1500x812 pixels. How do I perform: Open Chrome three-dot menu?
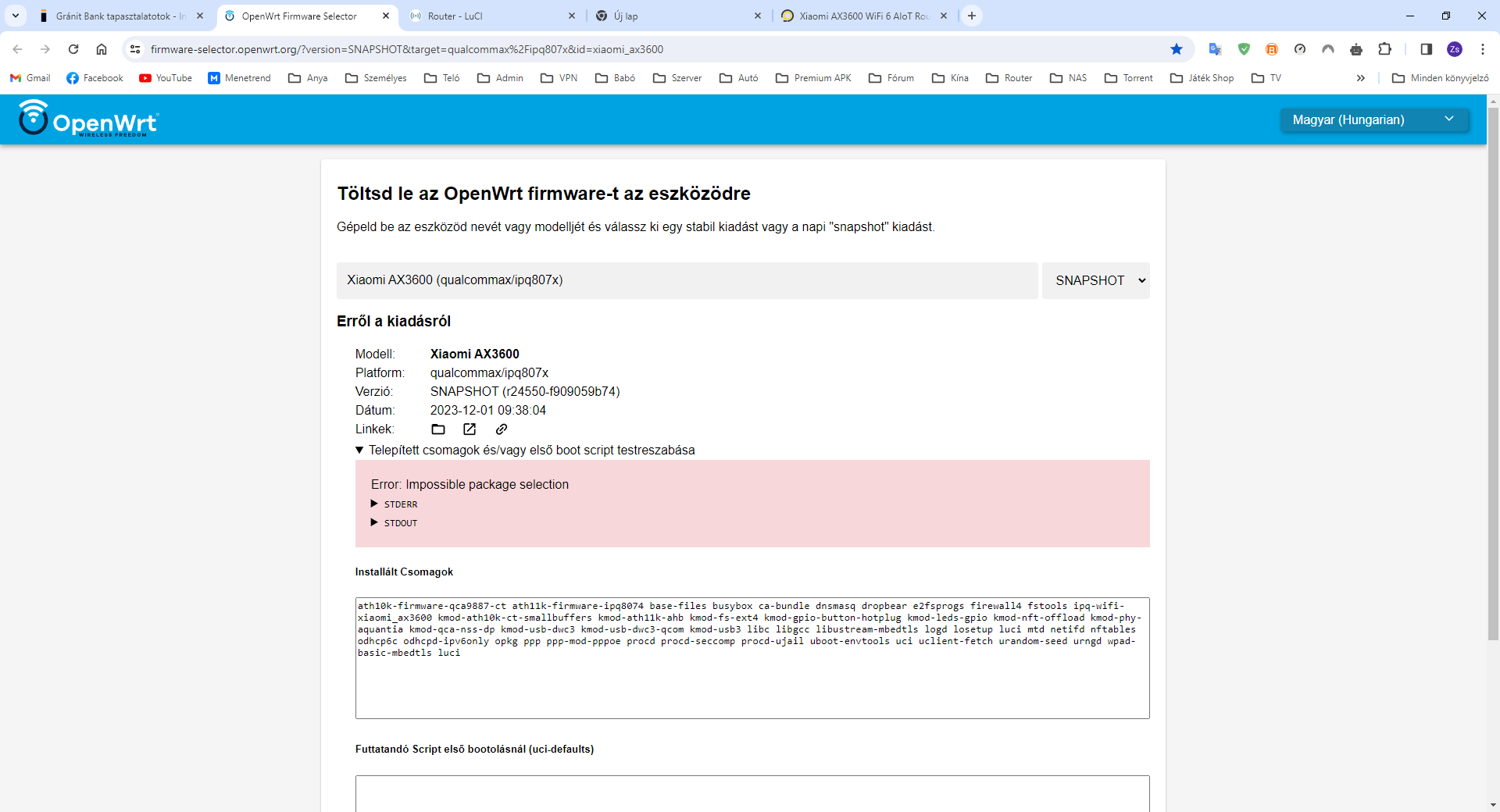[1483, 49]
